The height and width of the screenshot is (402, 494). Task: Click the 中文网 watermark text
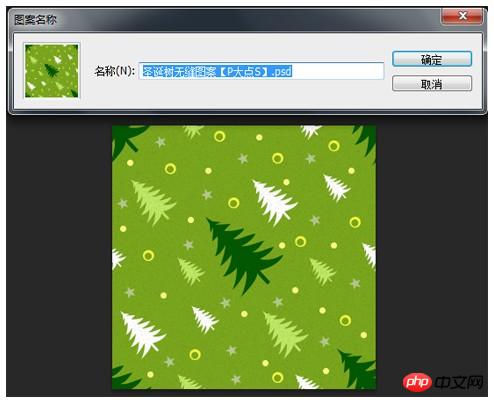[459, 382]
